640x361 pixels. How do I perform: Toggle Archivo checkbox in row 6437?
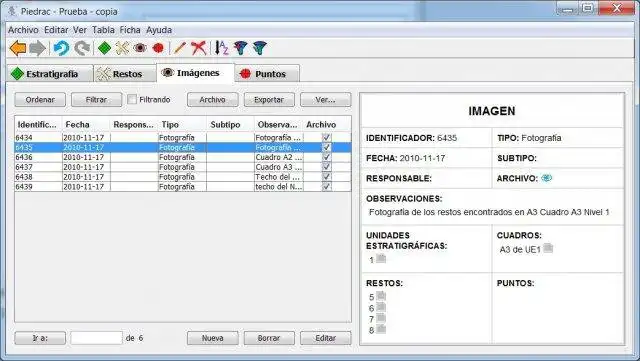[327, 167]
